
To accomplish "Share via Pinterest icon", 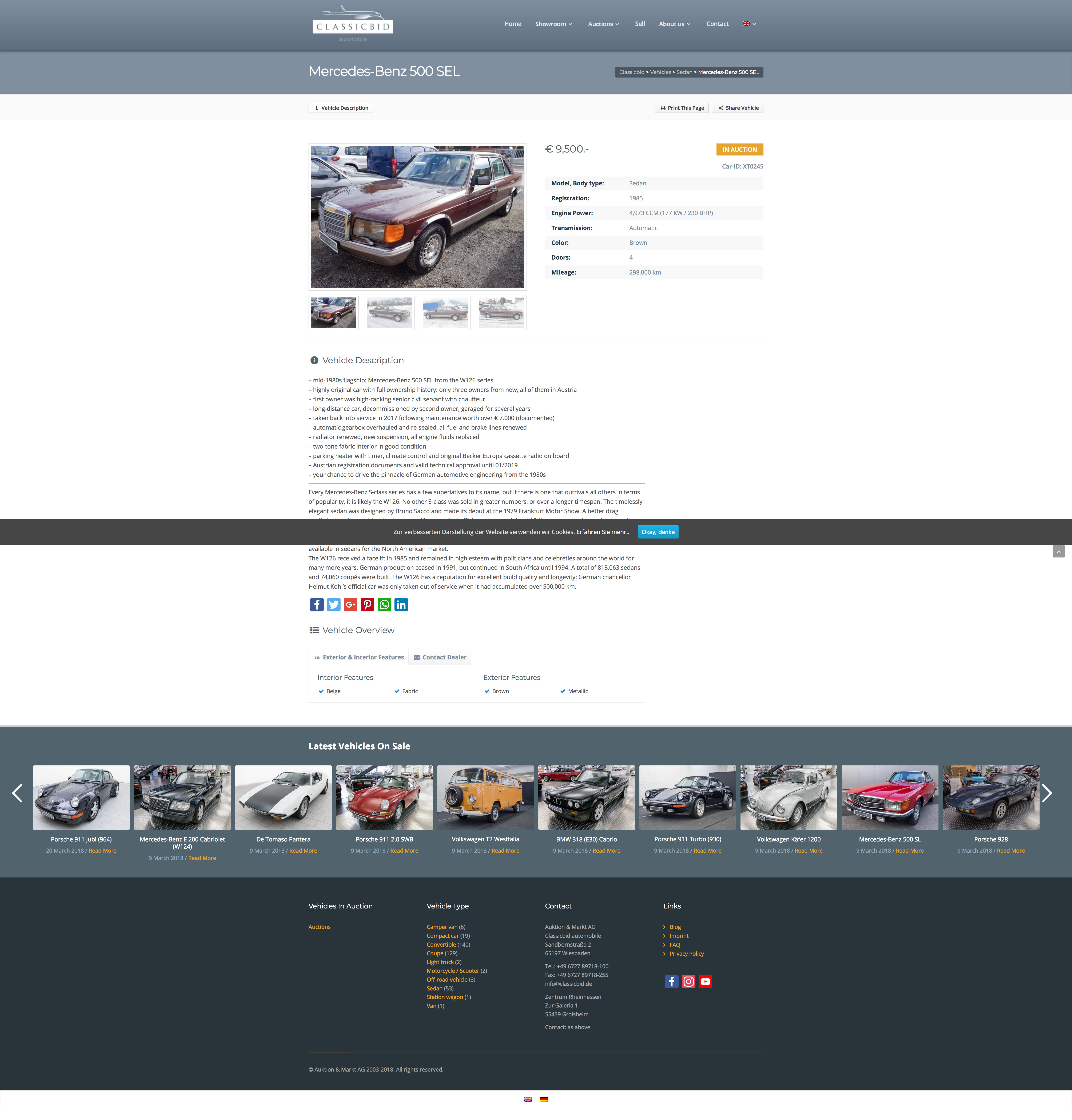I will pyautogui.click(x=367, y=605).
